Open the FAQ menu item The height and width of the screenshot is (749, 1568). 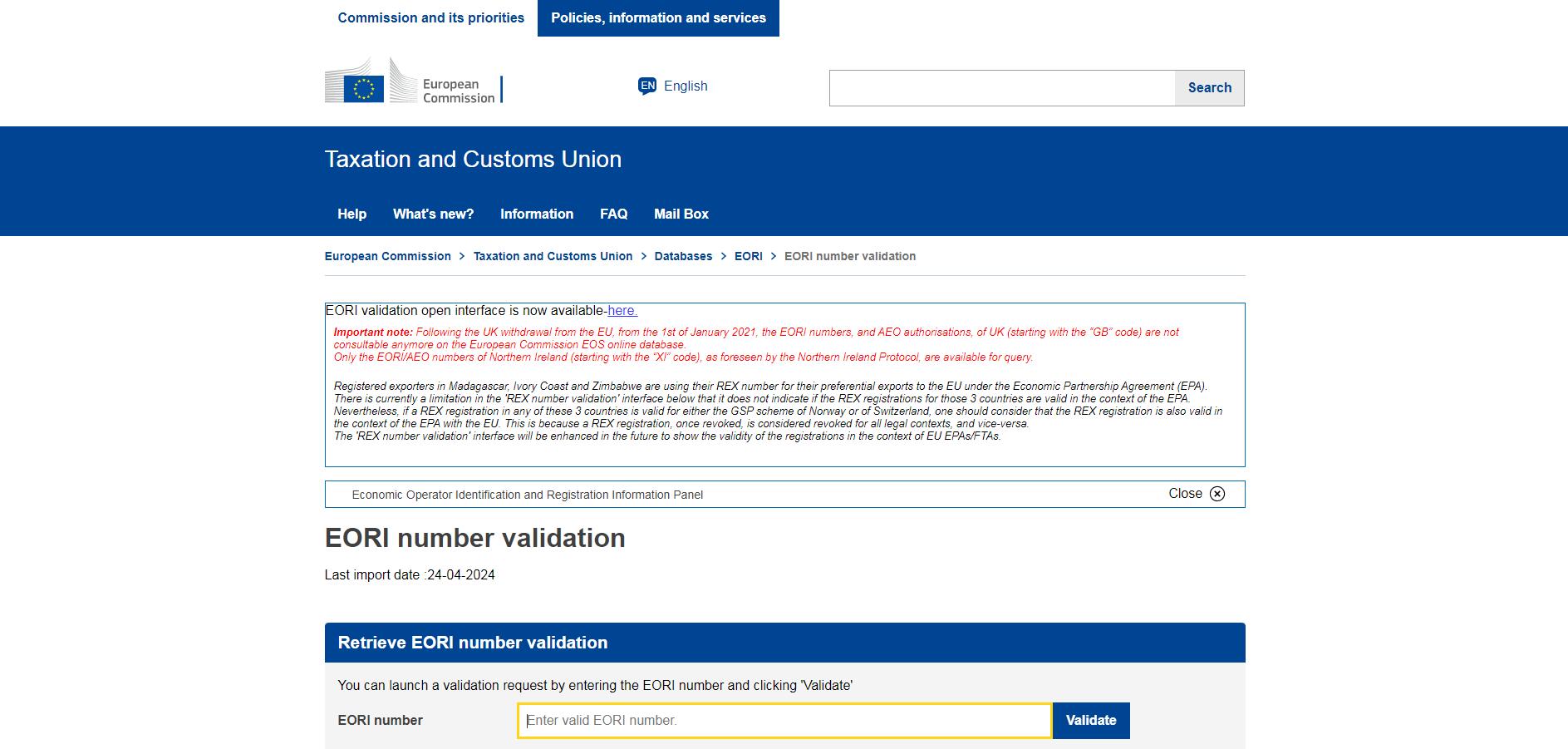pyautogui.click(x=613, y=214)
